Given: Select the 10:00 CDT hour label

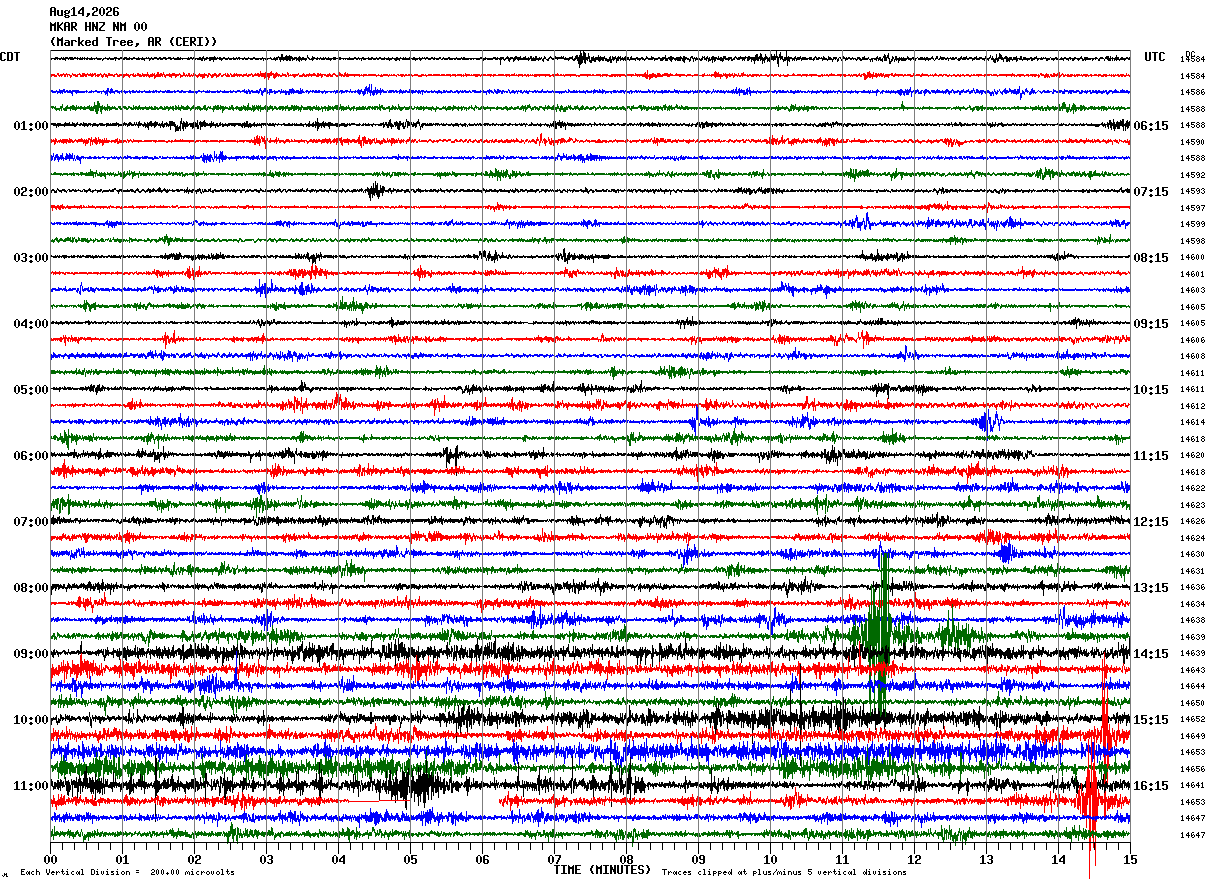Looking at the screenshot, I should point(31,720).
